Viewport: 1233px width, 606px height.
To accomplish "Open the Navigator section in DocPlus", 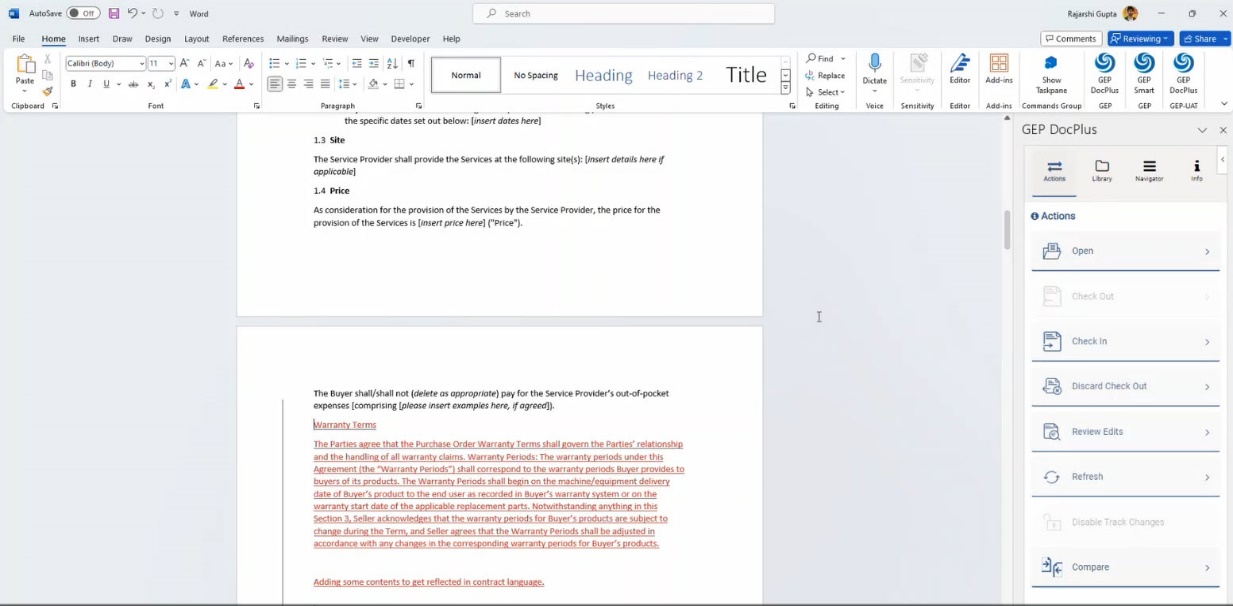I will (x=1149, y=170).
